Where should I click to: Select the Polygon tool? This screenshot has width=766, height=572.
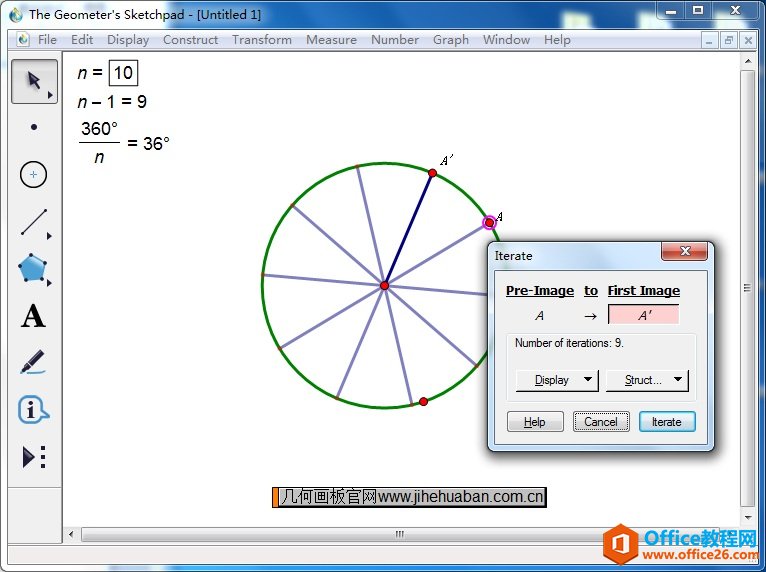pyautogui.click(x=33, y=269)
